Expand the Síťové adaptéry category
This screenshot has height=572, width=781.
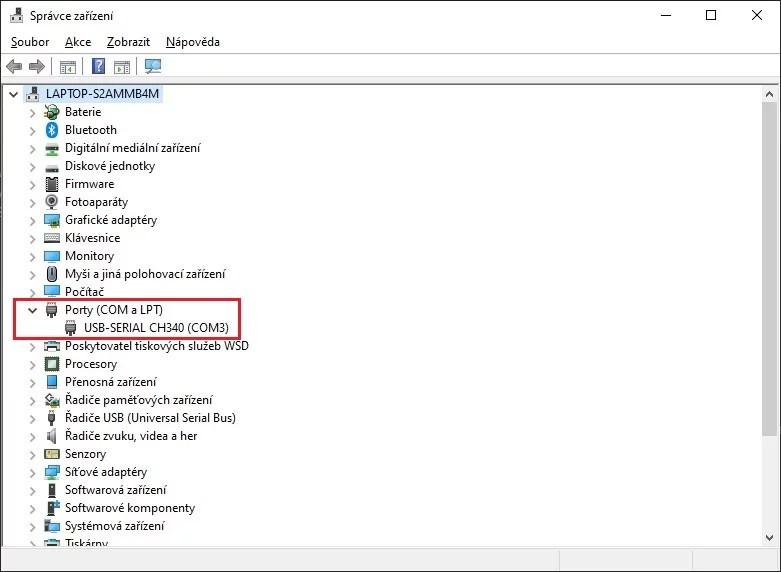point(33,472)
